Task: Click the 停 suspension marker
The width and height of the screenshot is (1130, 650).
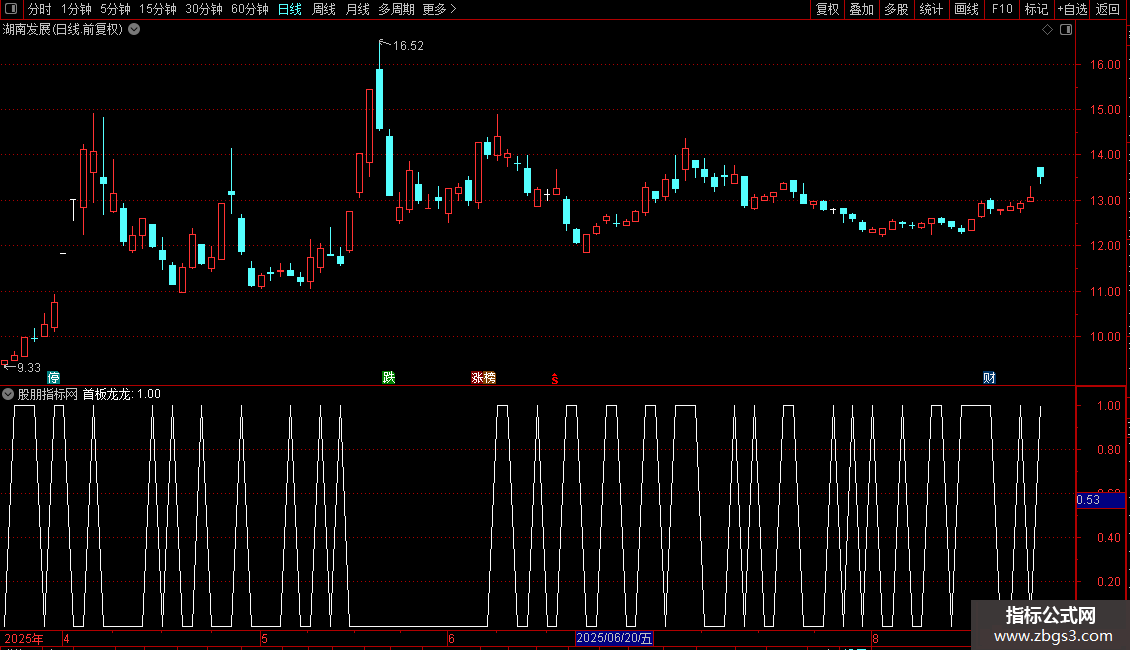Action: click(53, 378)
